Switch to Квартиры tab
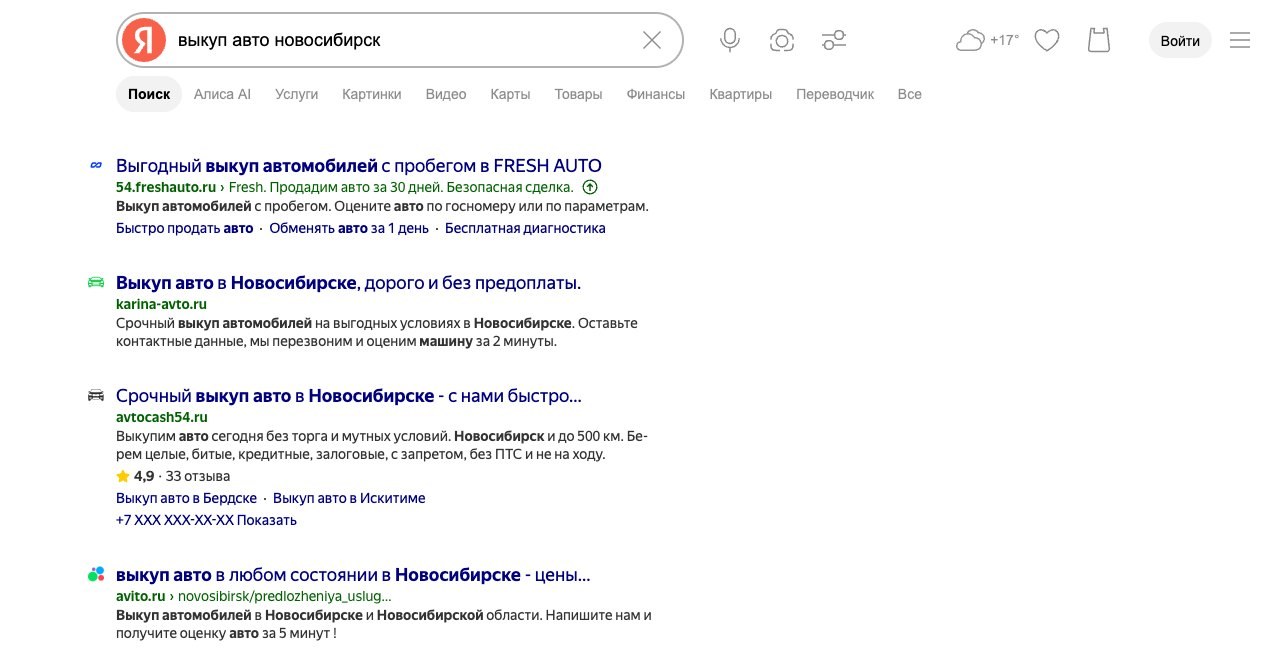 pyautogui.click(x=741, y=94)
